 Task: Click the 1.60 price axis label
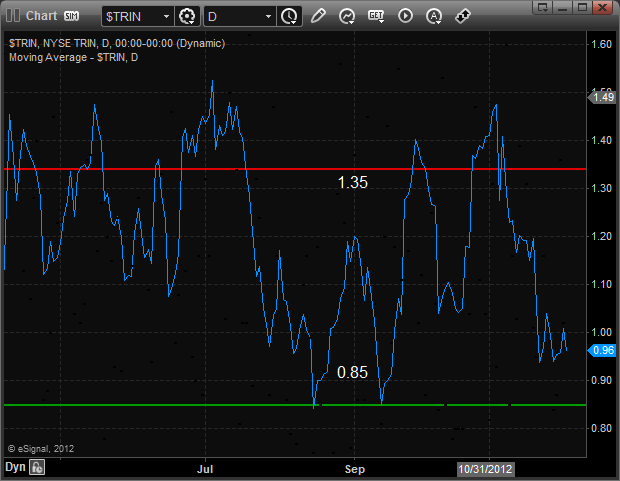pos(601,44)
